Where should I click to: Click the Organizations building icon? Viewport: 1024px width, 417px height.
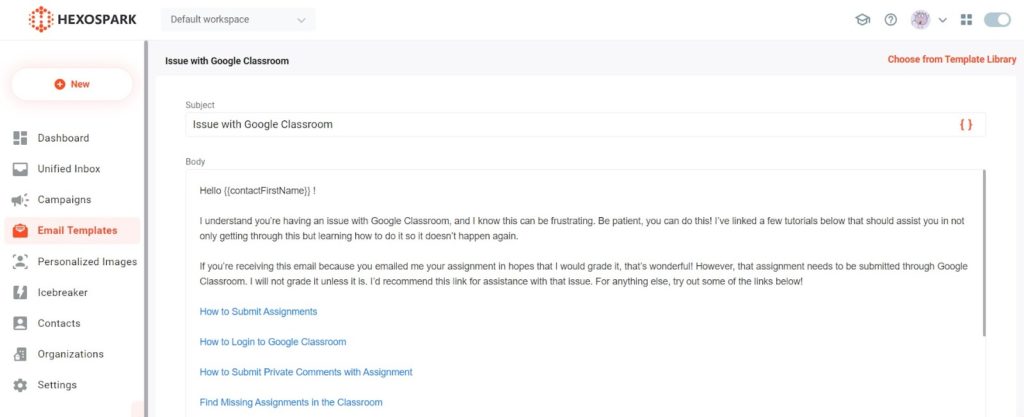(x=20, y=354)
